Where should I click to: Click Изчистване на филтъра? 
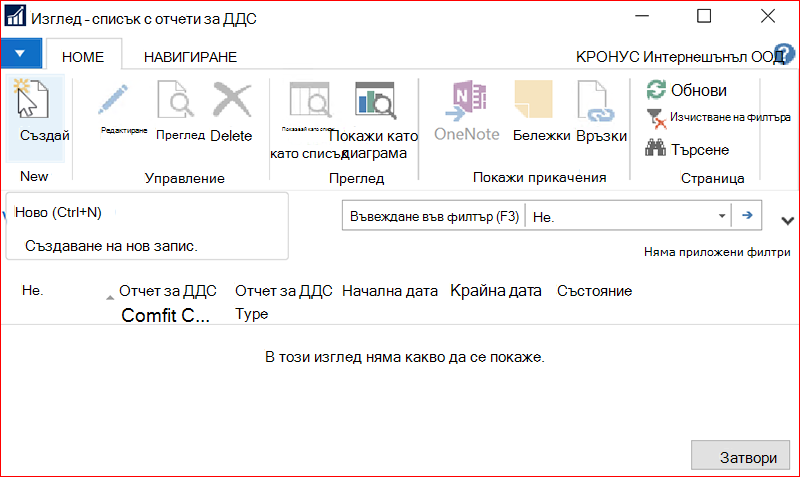(718, 118)
